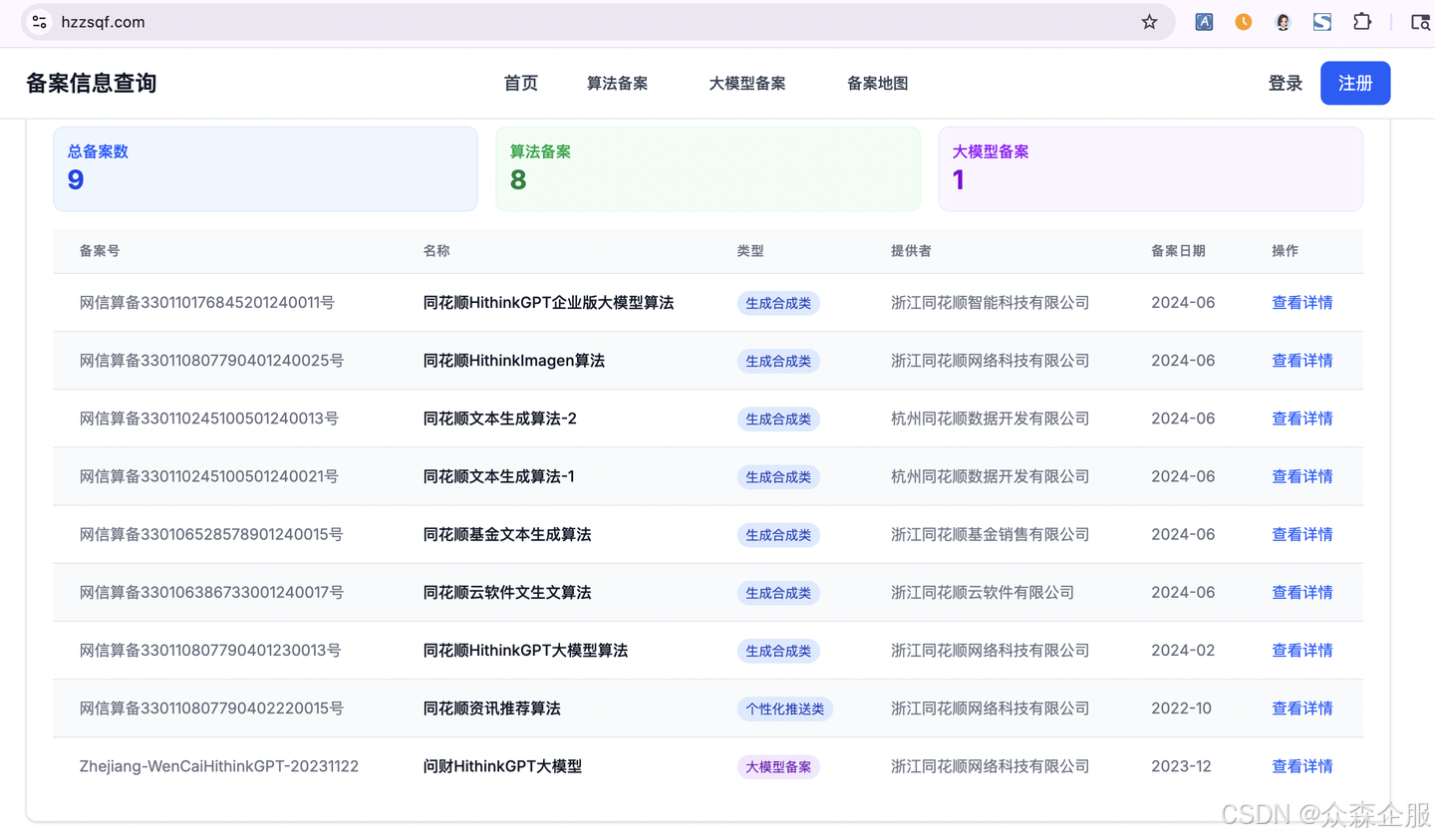
Task: Open the site information icon in address bar
Action: tap(39, 22)
